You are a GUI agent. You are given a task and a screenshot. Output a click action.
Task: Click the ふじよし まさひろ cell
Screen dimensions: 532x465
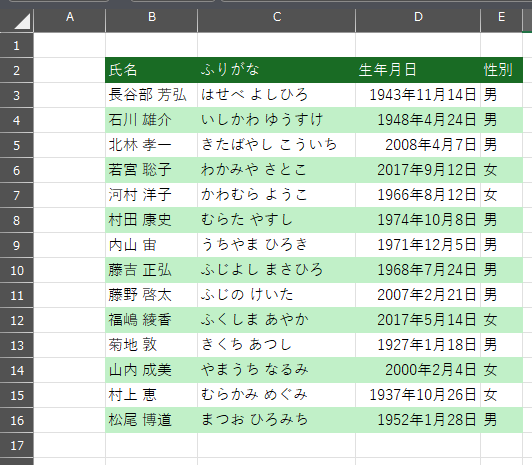click(x=277, y=270)
